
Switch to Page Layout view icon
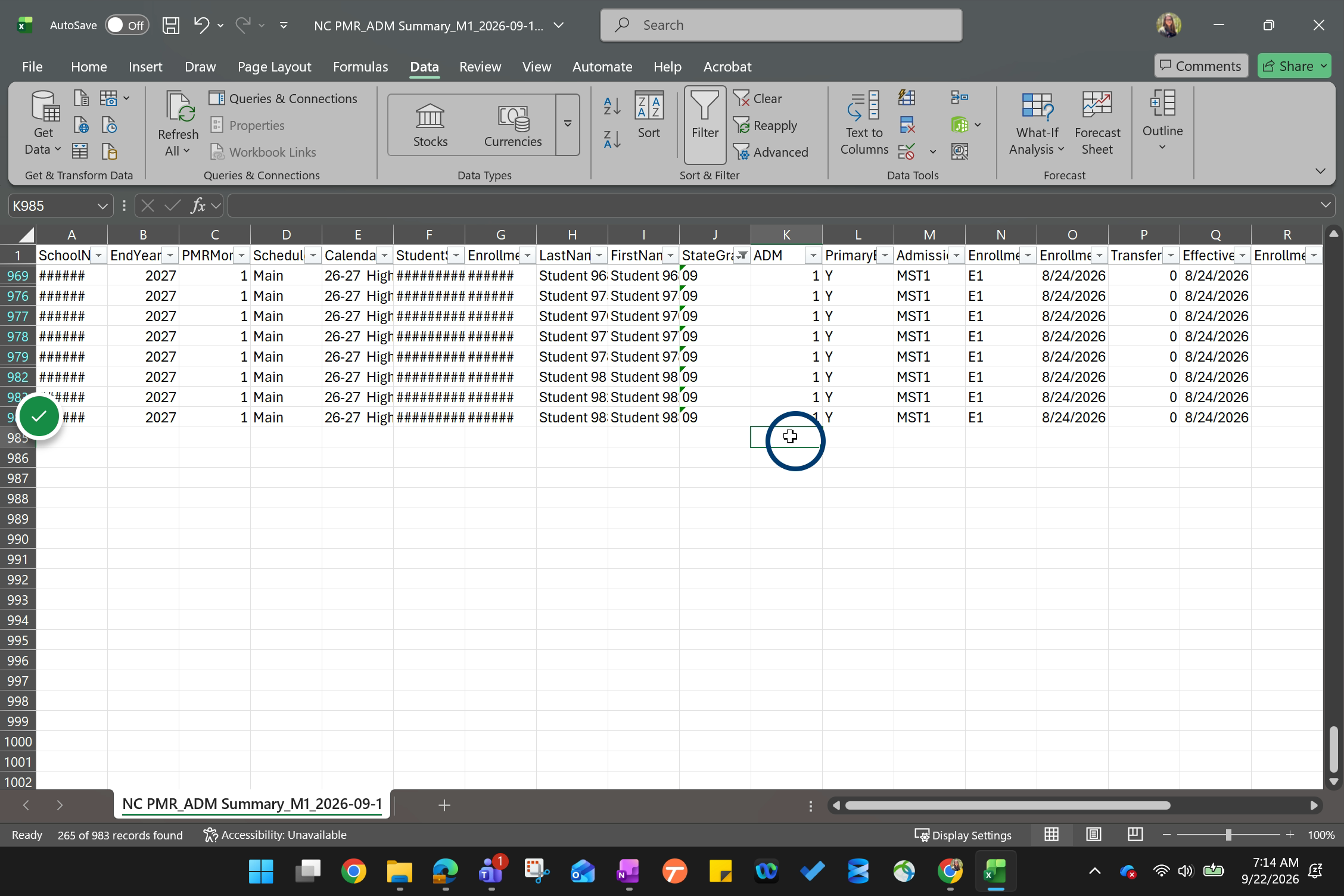1093,835
